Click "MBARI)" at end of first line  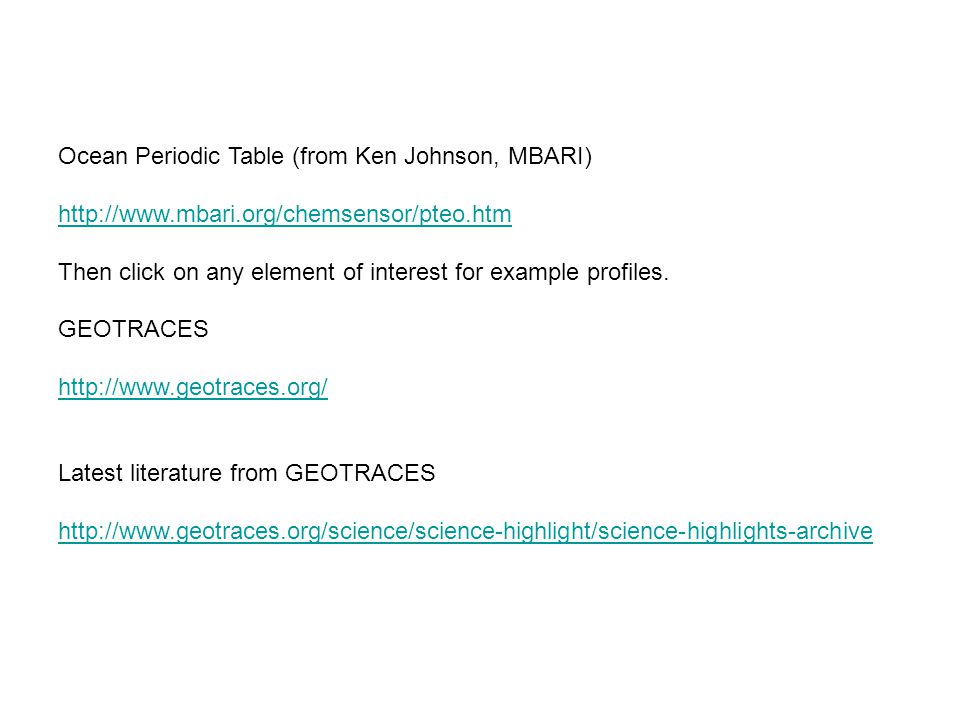point(550,156)
